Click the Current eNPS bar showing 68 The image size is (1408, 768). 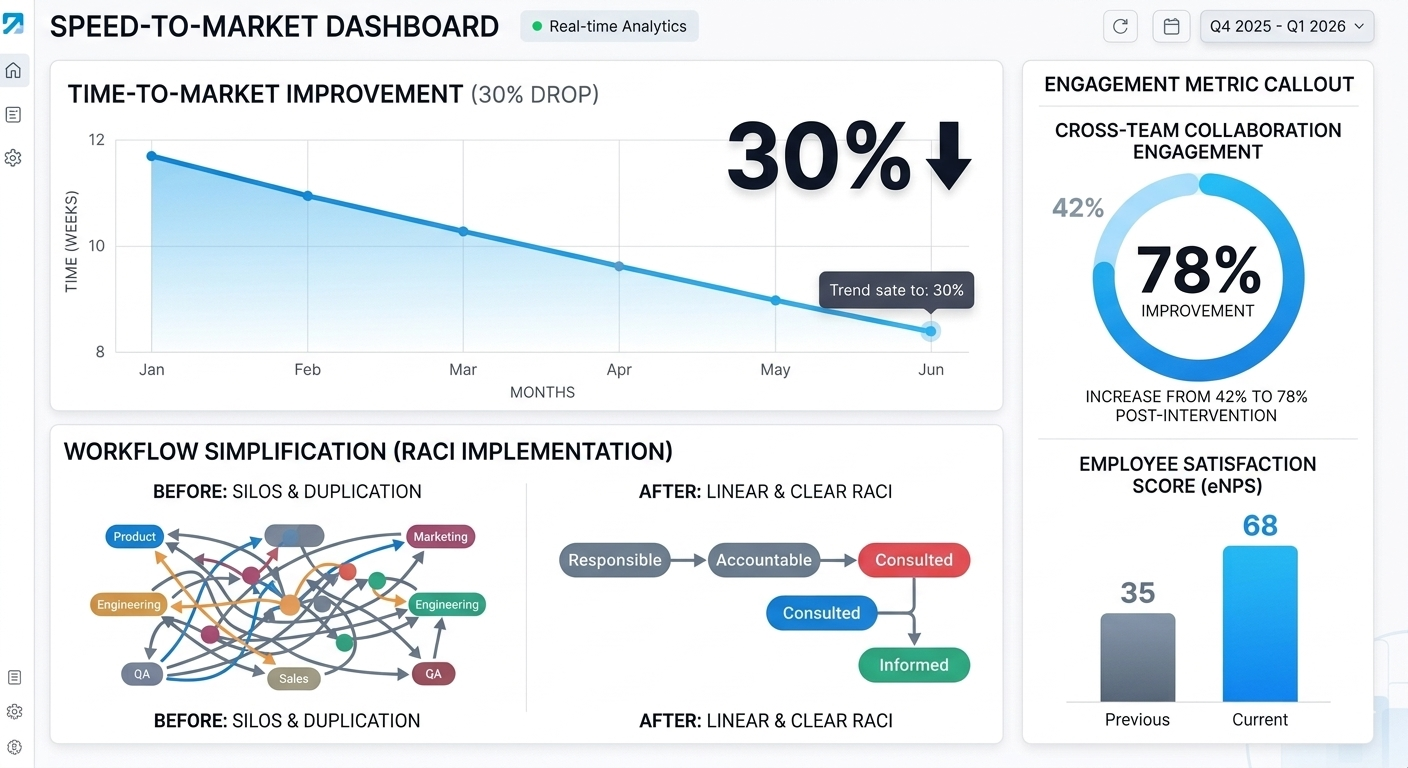pos(1260,623)
